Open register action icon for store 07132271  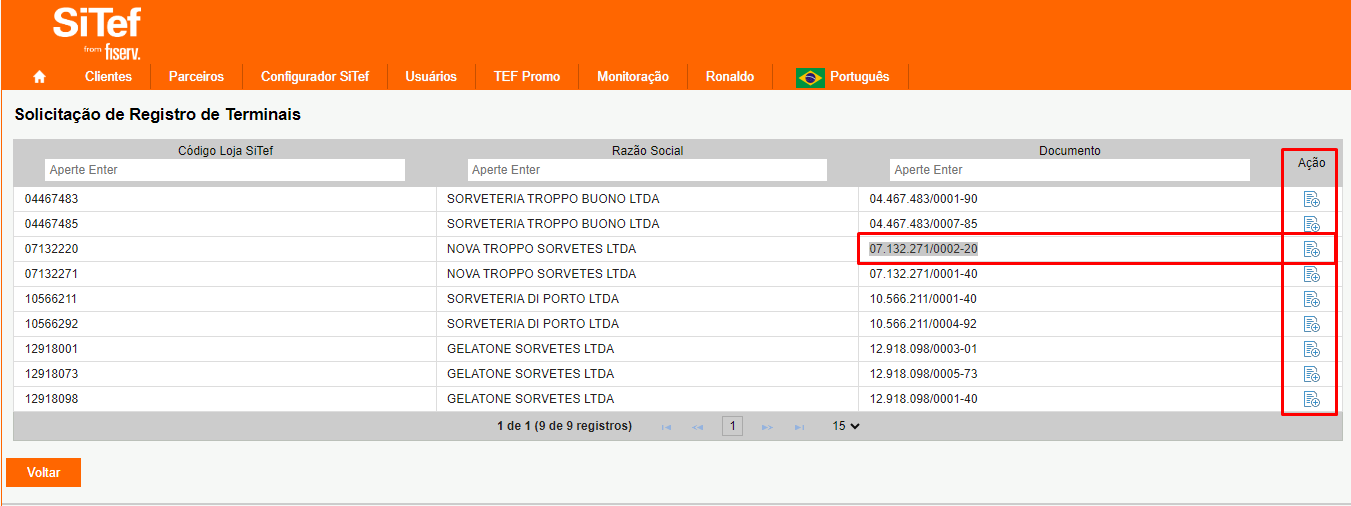click(x=1311, y=274)
